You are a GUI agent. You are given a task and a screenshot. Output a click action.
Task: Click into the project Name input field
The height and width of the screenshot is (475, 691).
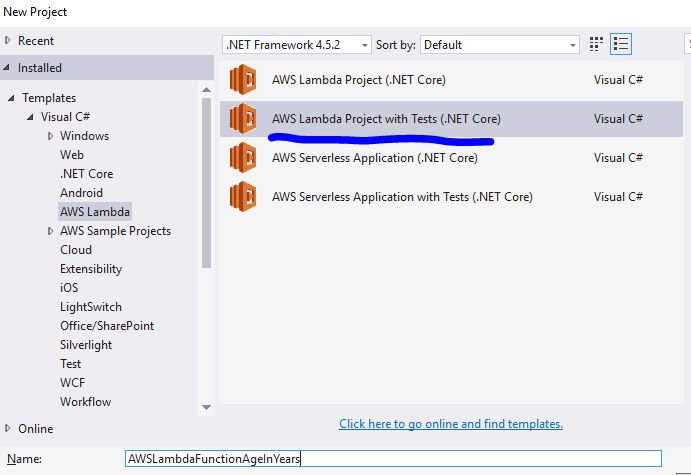pos(393,458)
